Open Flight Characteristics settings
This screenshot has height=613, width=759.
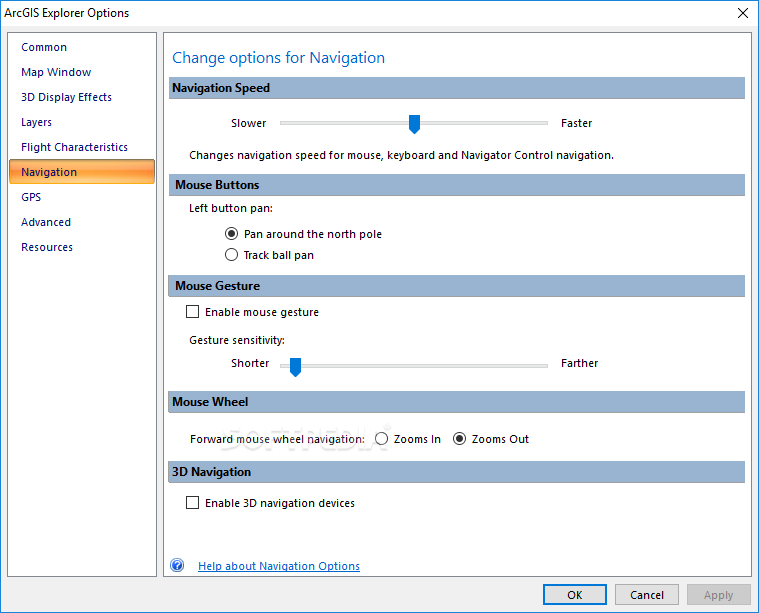[x=74, y=147]
